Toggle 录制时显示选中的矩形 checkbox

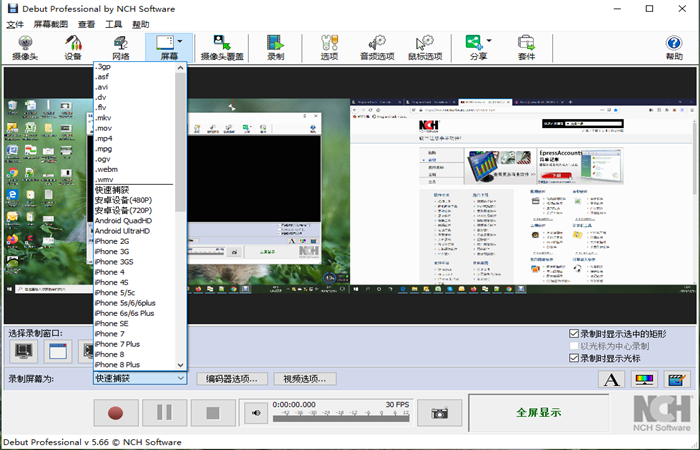pyautogui.click(x=574, y=333)
